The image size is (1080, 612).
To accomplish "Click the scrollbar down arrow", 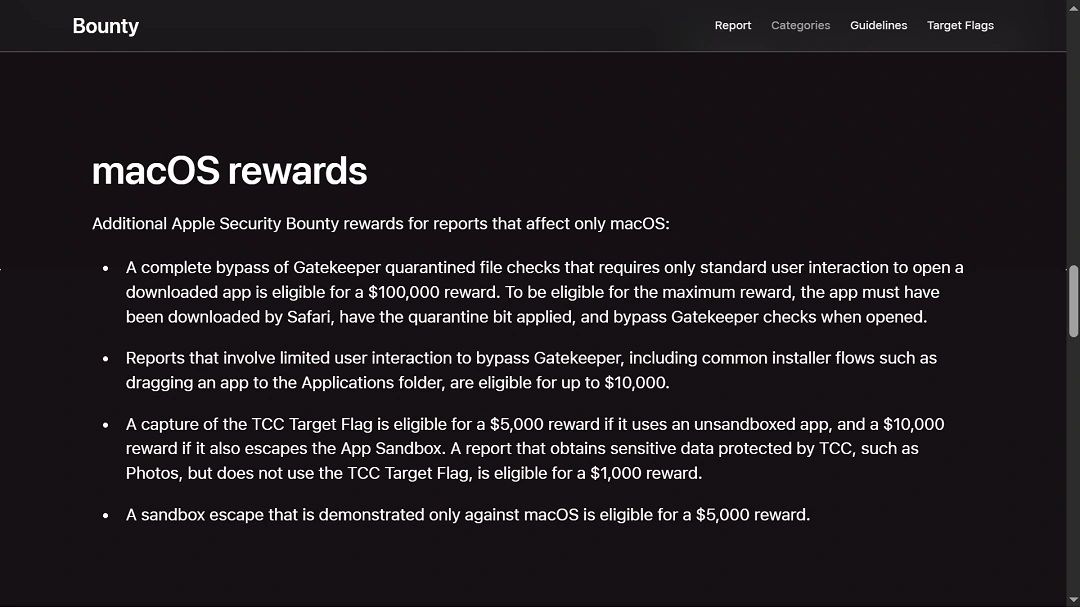I will pos(1073,601).
